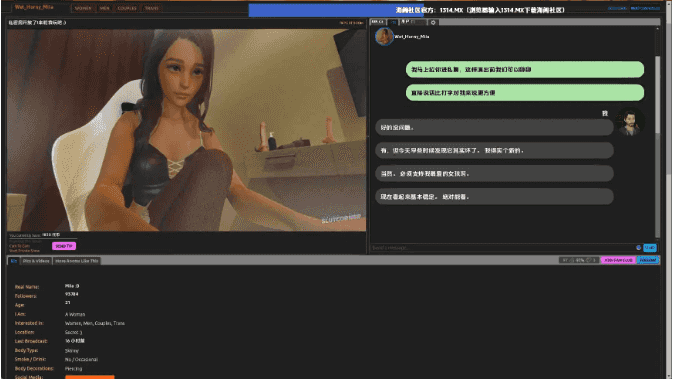Click the Cam To Cam link
The height and width of the screenshot is (379, 673).
tap(20, 246)
